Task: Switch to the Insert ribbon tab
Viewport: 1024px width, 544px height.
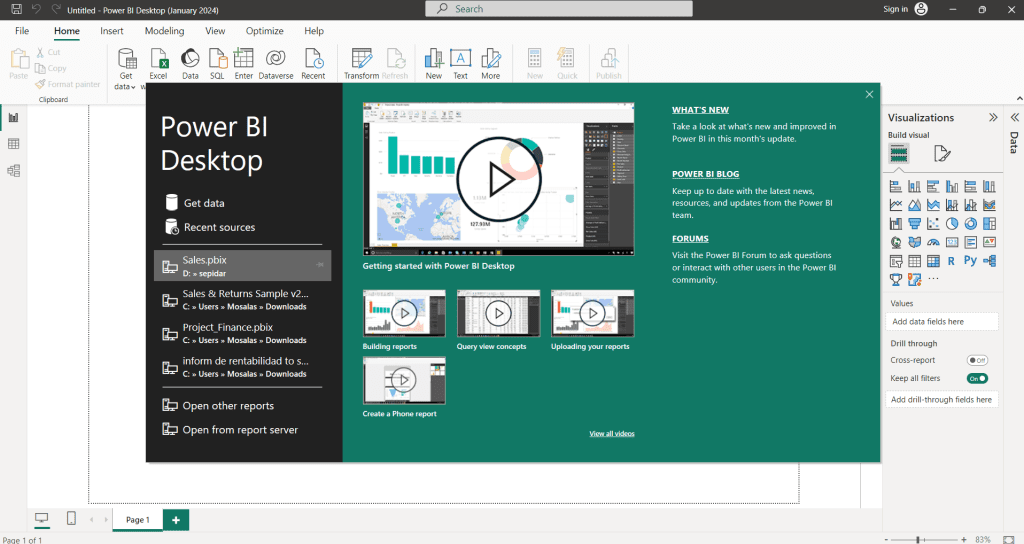Action: [112, 31]
